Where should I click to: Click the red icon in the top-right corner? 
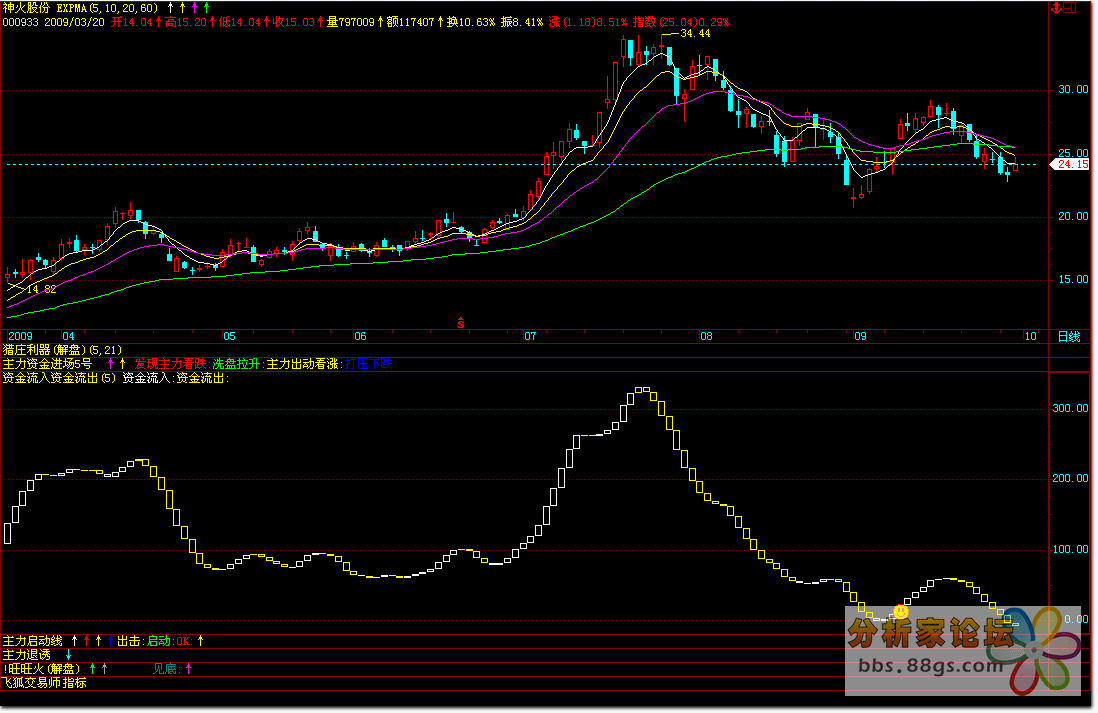tap(1057, 8)
